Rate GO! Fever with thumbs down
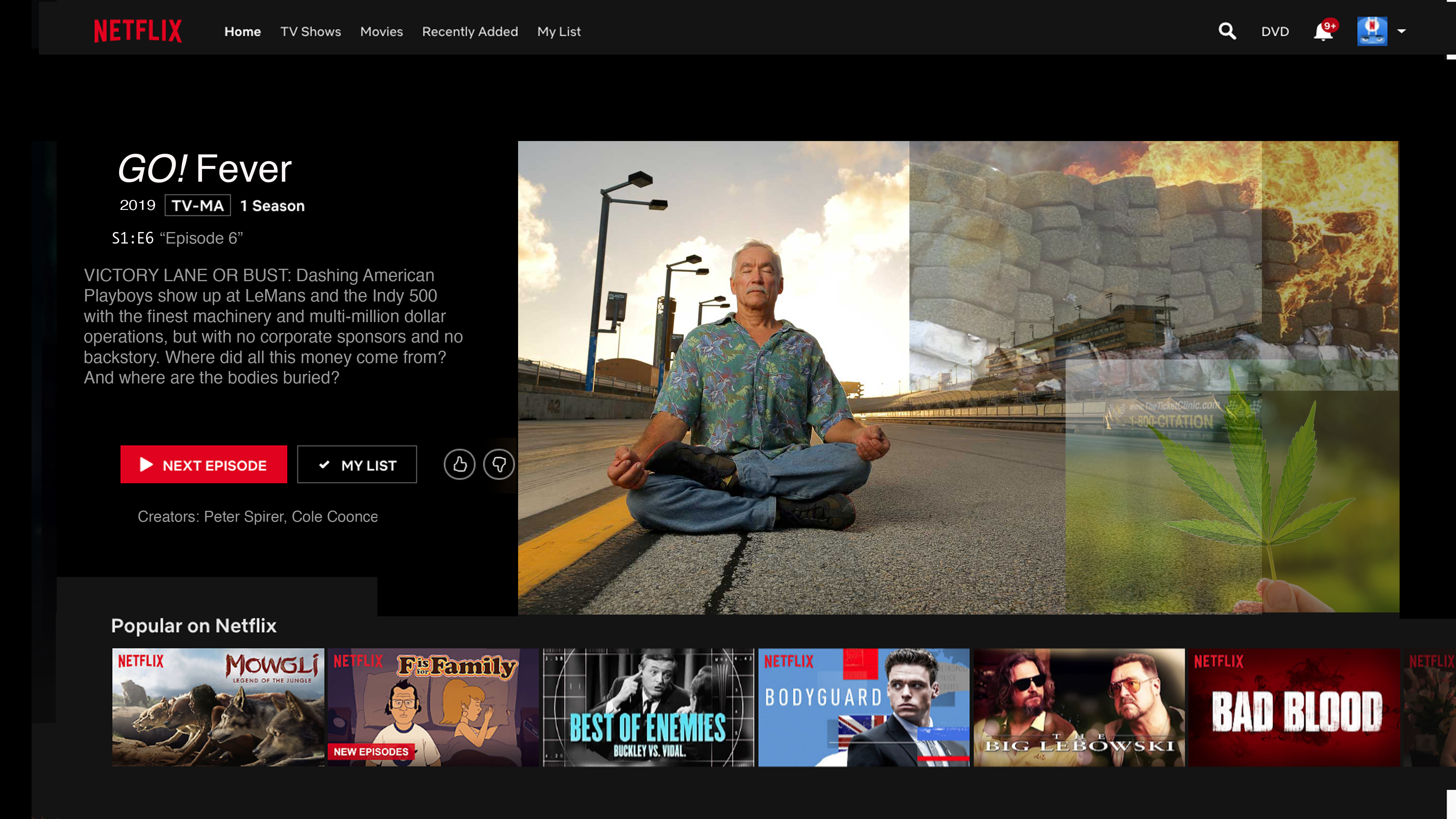 498,465
